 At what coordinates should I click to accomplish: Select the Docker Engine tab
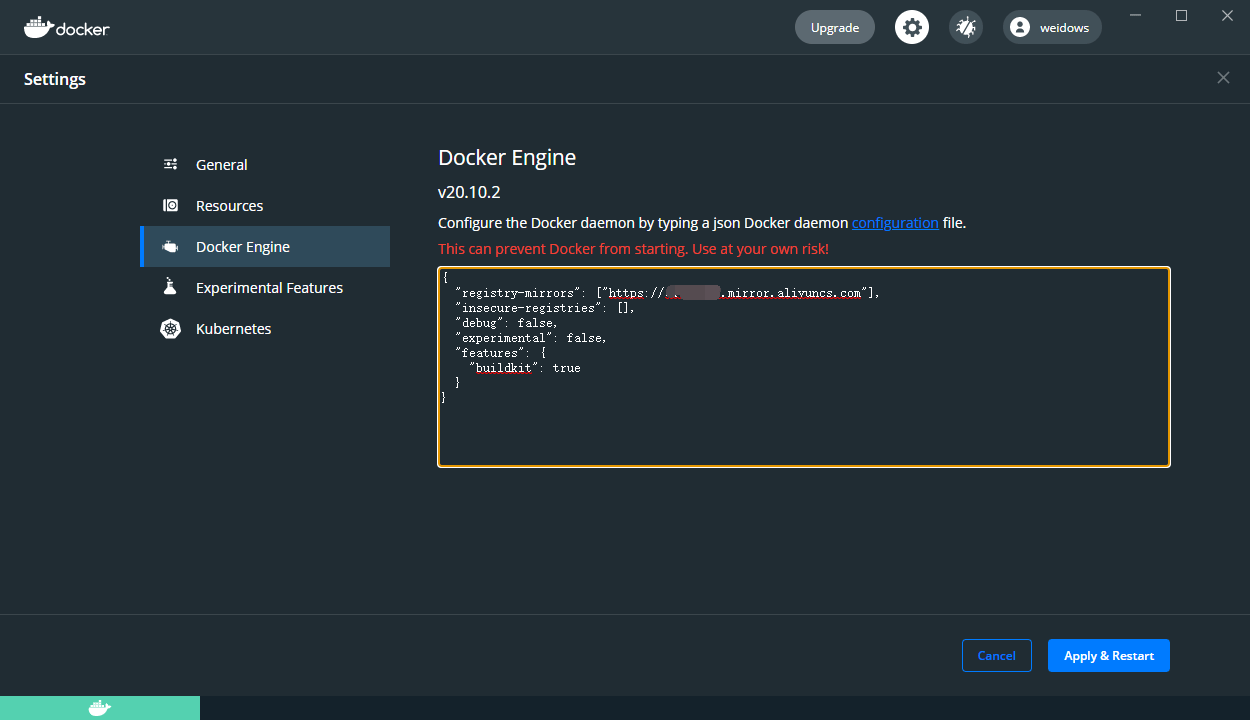tap(265, 246)
